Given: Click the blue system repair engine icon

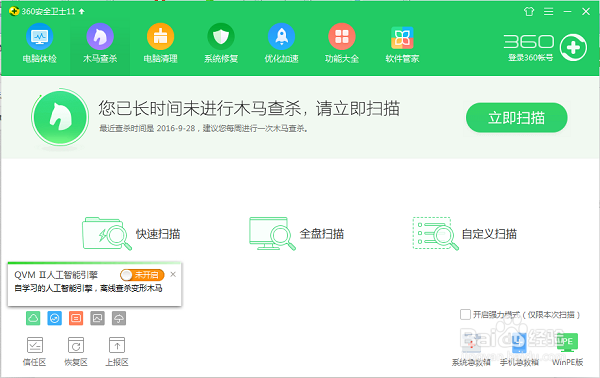Looking at the screenshot, I should [x=55, y=318].
